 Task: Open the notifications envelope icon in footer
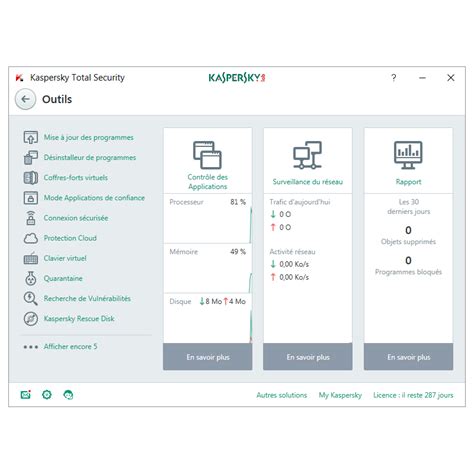[x=26, y=395]
